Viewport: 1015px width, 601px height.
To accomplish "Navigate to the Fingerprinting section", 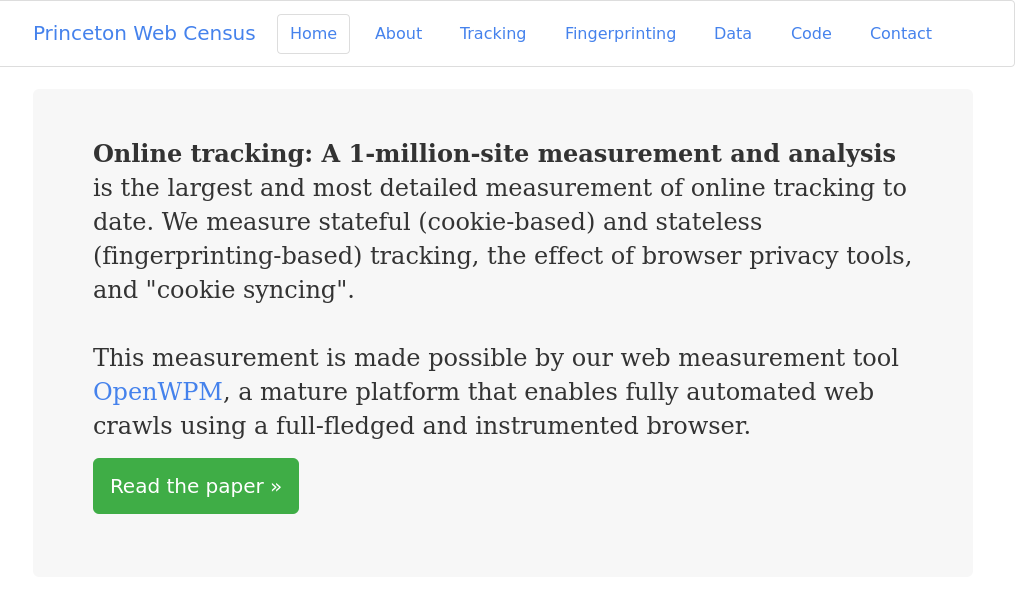I will click(x=620, y=33).
